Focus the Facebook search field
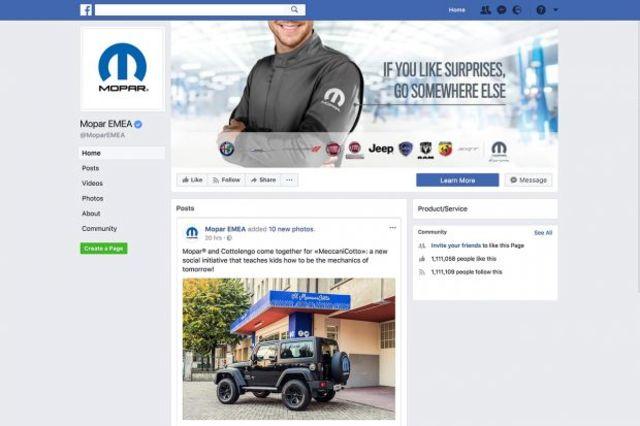Viewport: 640px width, 426px height. pyautogui.click(x=192, y=10)
